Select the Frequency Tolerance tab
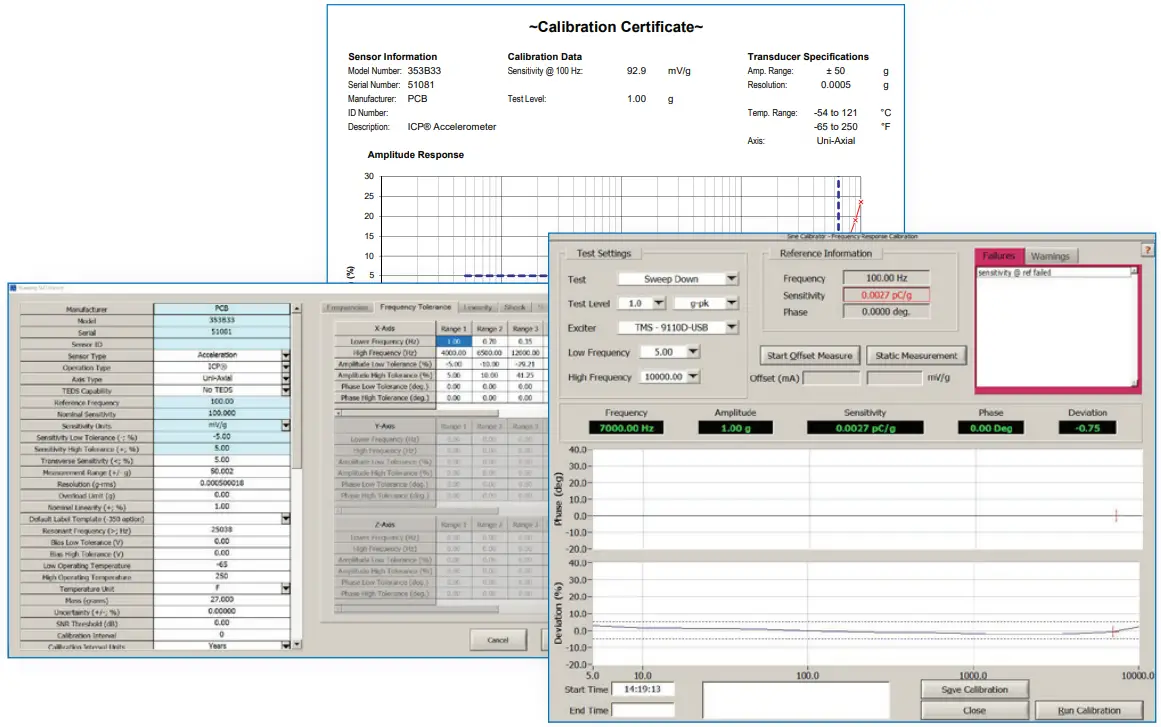 coord(415,307)
